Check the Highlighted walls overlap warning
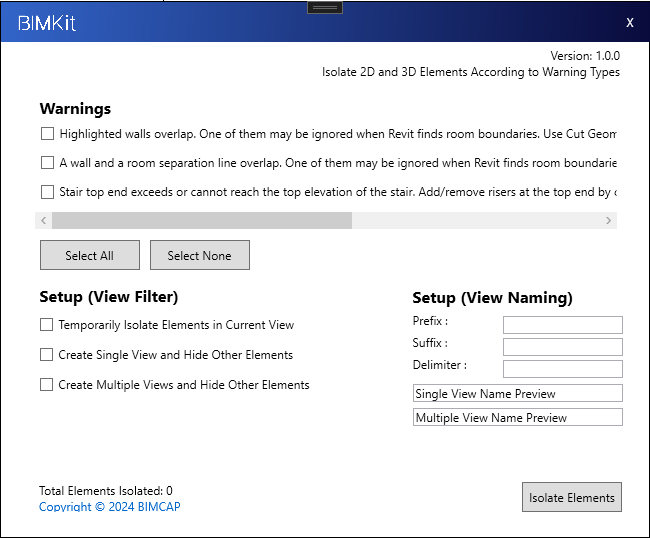This screenshot has width=650, height=538. tap(47, 134)
